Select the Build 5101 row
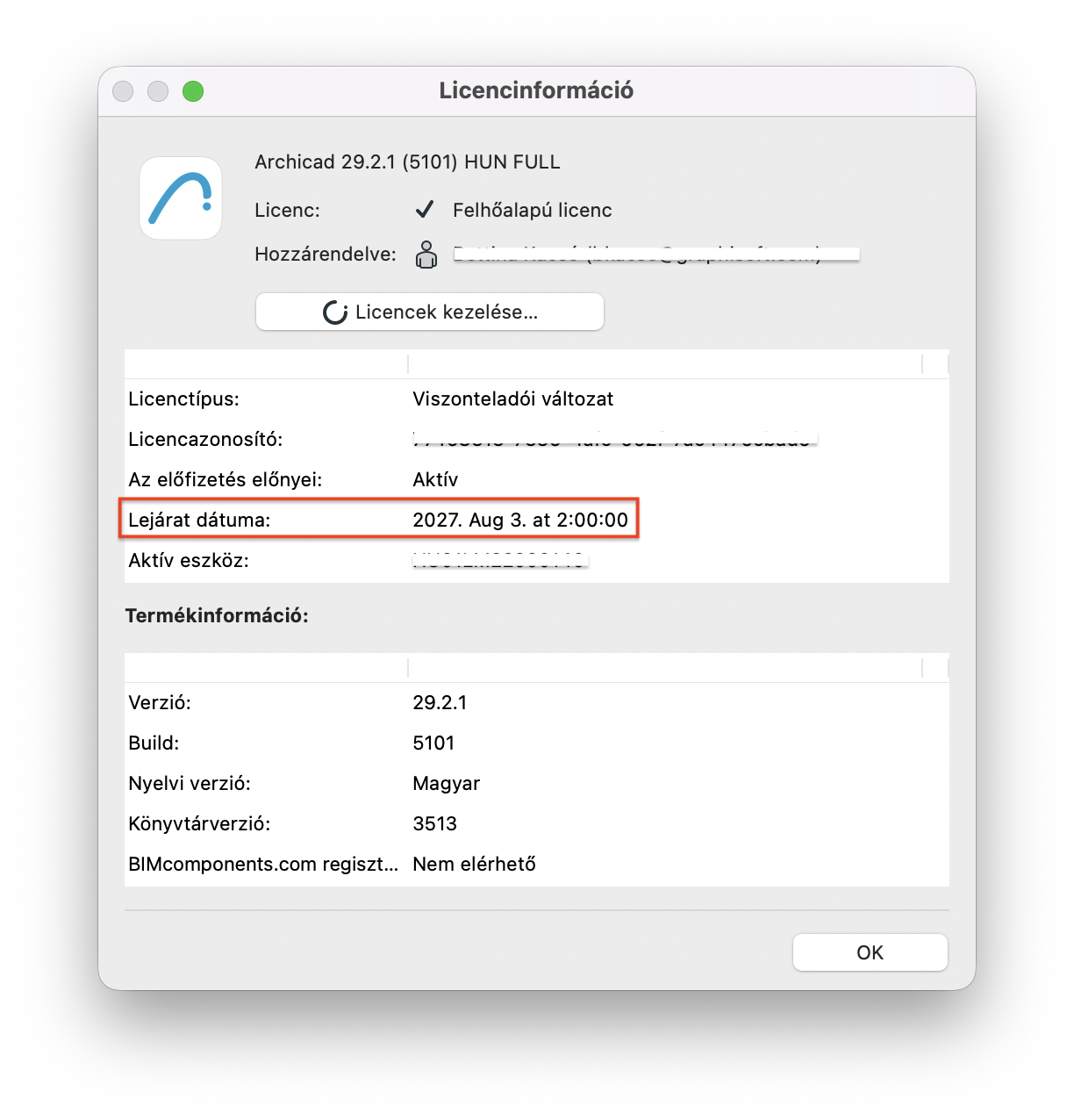 tap(537, 743)
